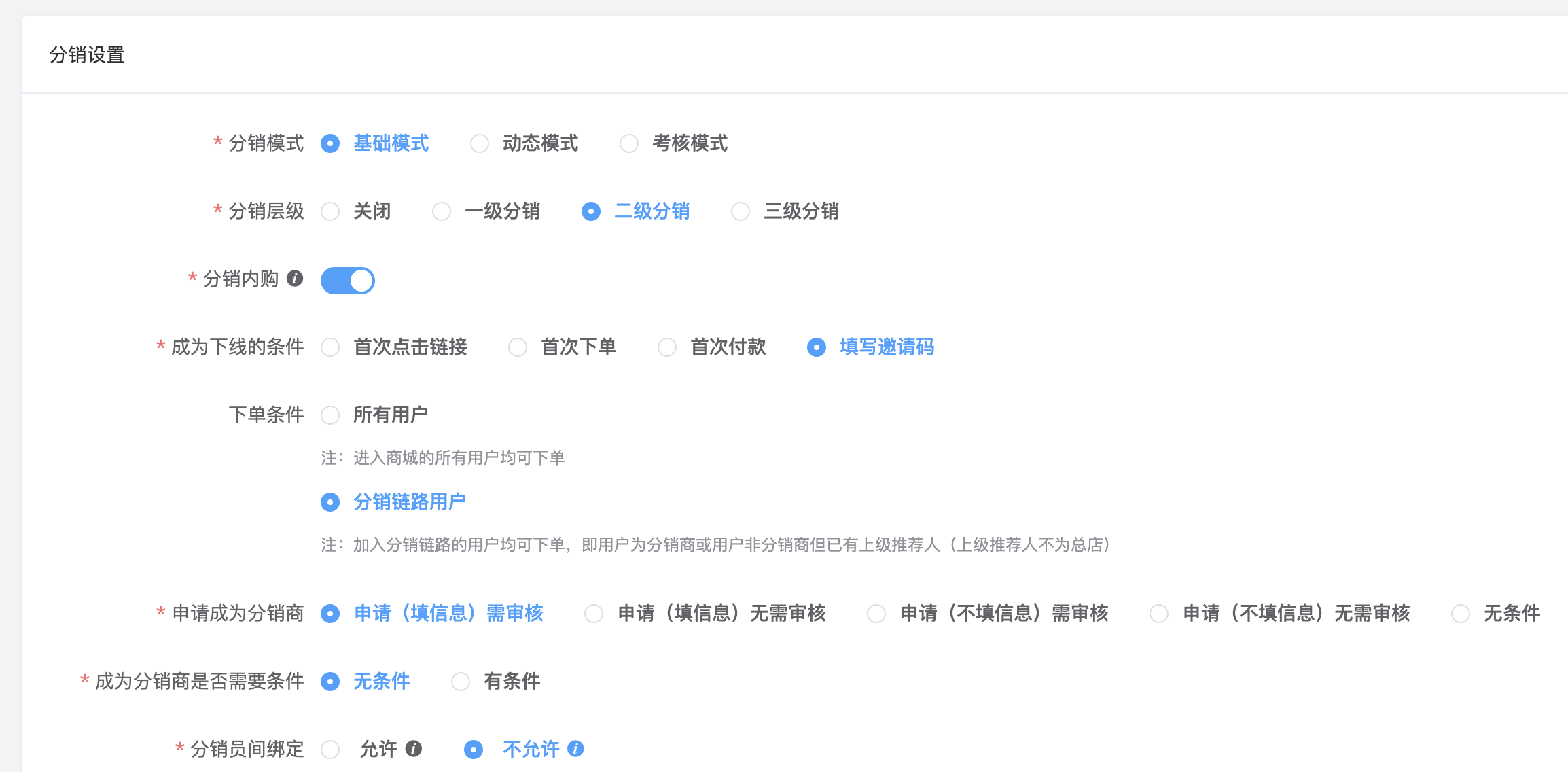Image resolution: width=1568 pixels, height=772 pixels.
Task: Pick 三级分销 level
Action: (741, 211)
